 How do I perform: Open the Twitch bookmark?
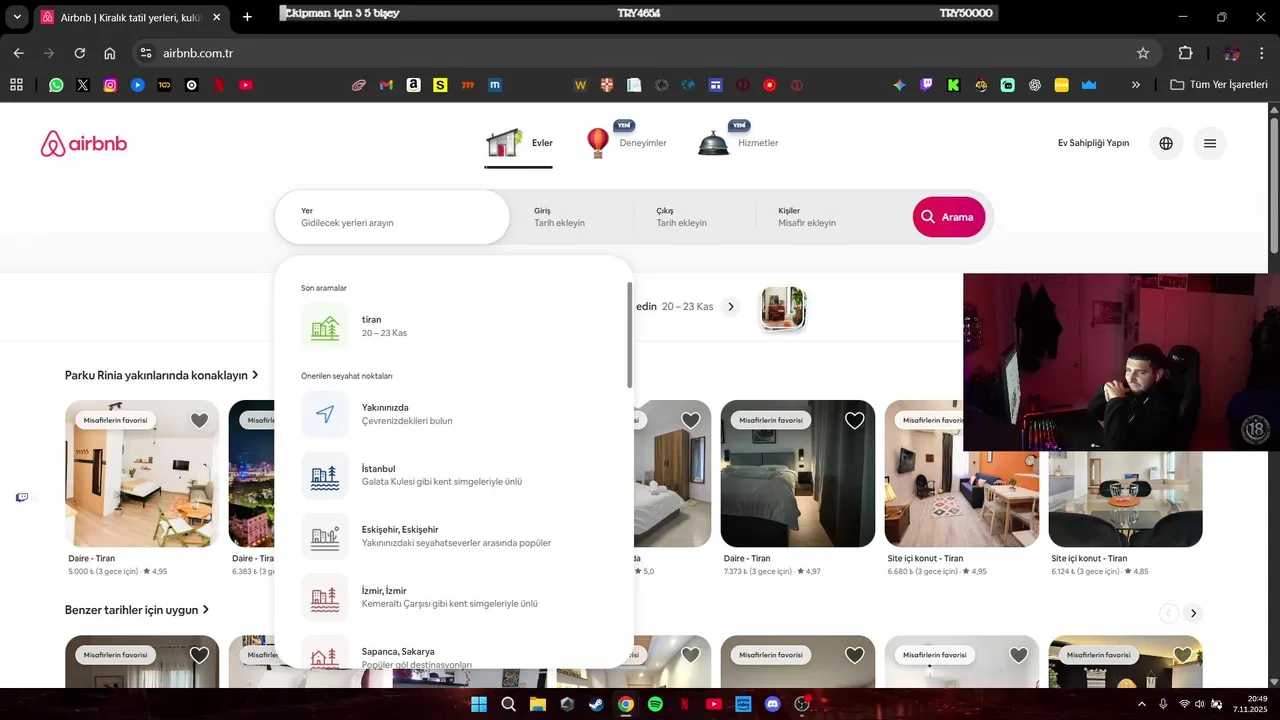click(926, 85)
